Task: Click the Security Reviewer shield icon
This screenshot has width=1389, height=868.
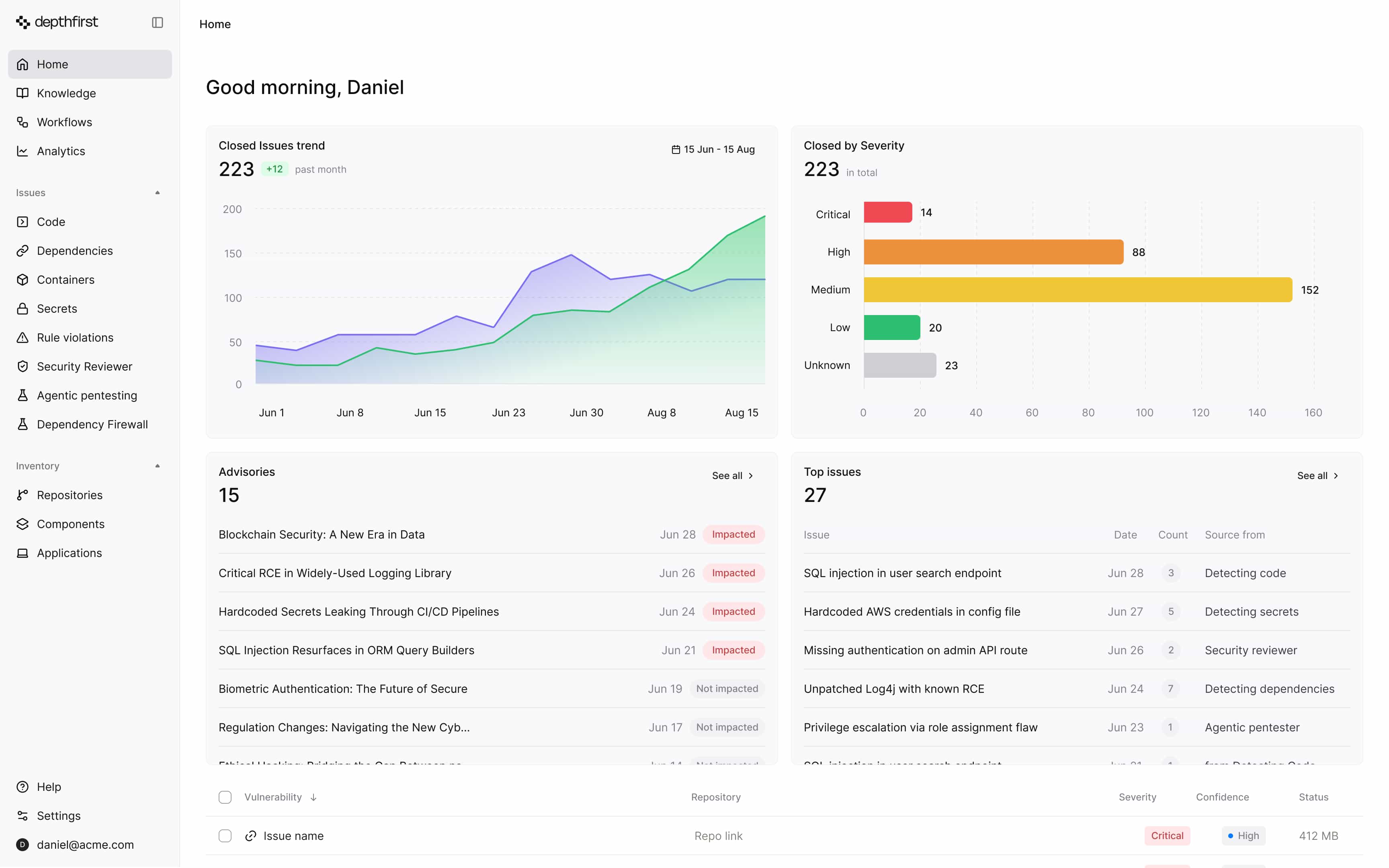Action: 23,366
